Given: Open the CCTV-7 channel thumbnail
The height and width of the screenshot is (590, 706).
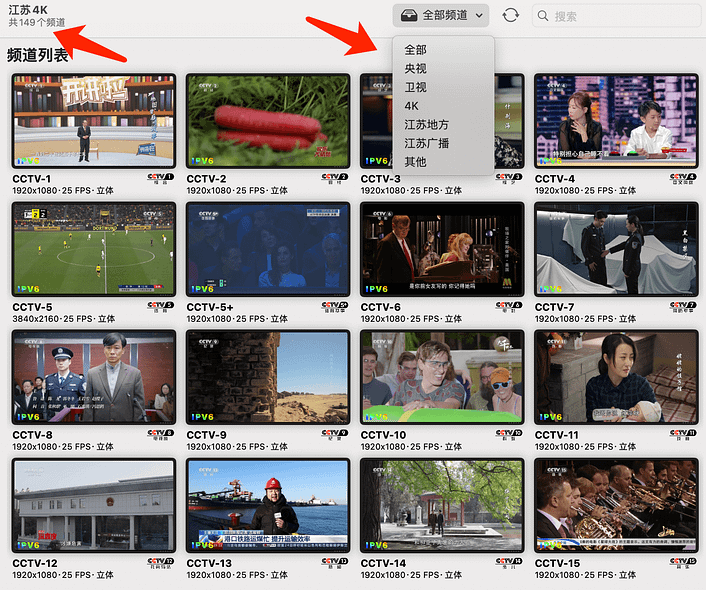Looking at the screenshot, I should (616, 249).
